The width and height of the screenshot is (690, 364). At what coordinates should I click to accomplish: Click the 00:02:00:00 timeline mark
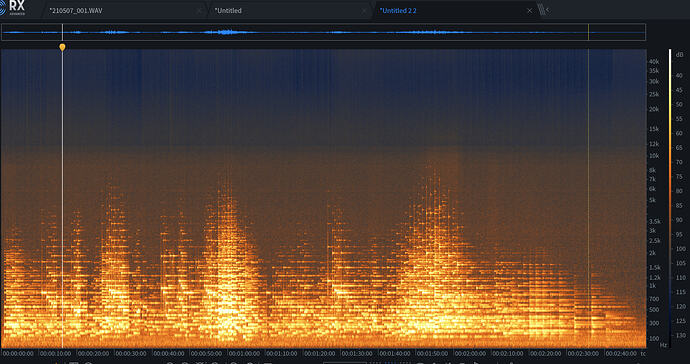(x=470, y=353)
